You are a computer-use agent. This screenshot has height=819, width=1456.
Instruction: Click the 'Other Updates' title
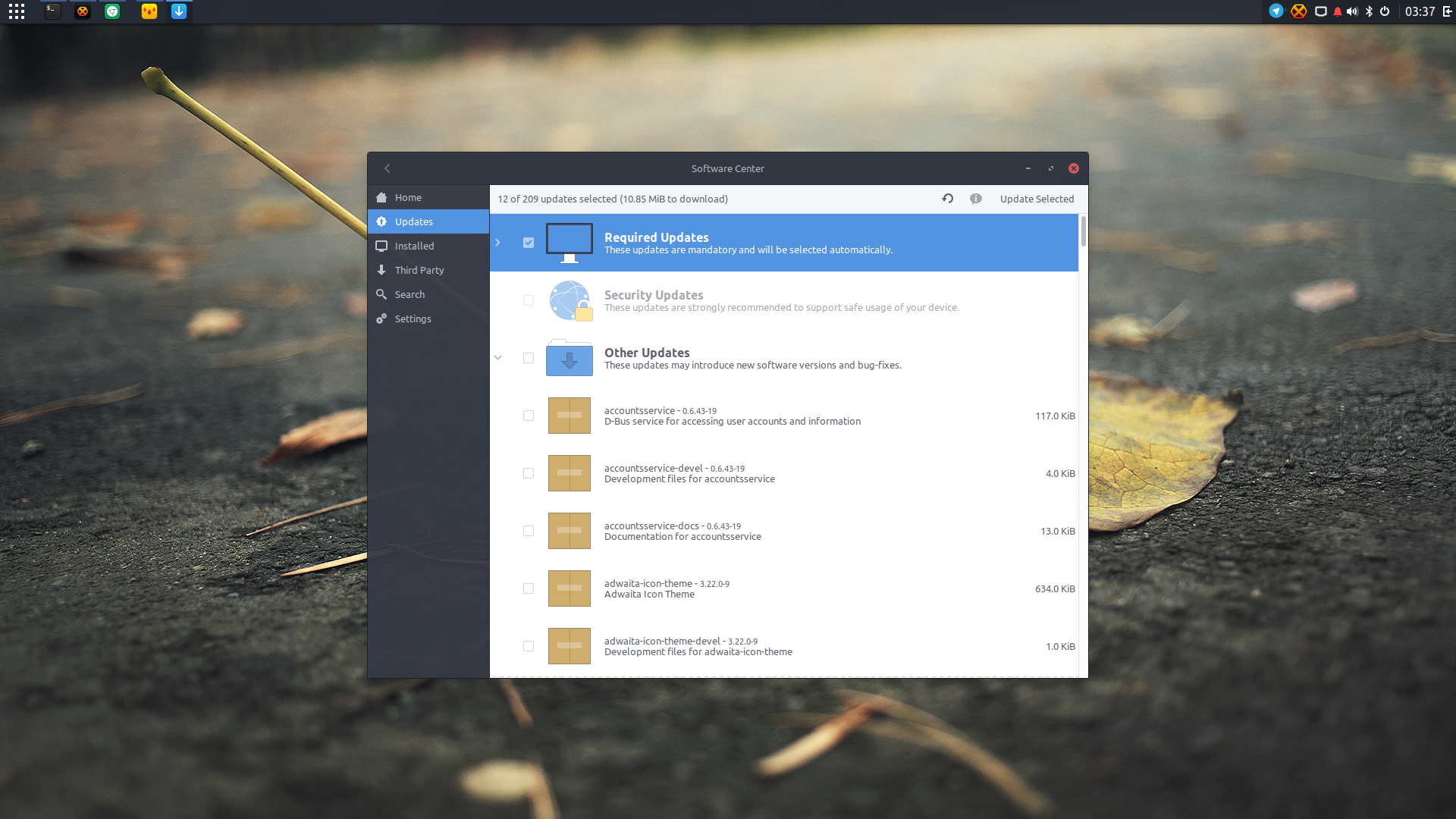tap(647, 353)
